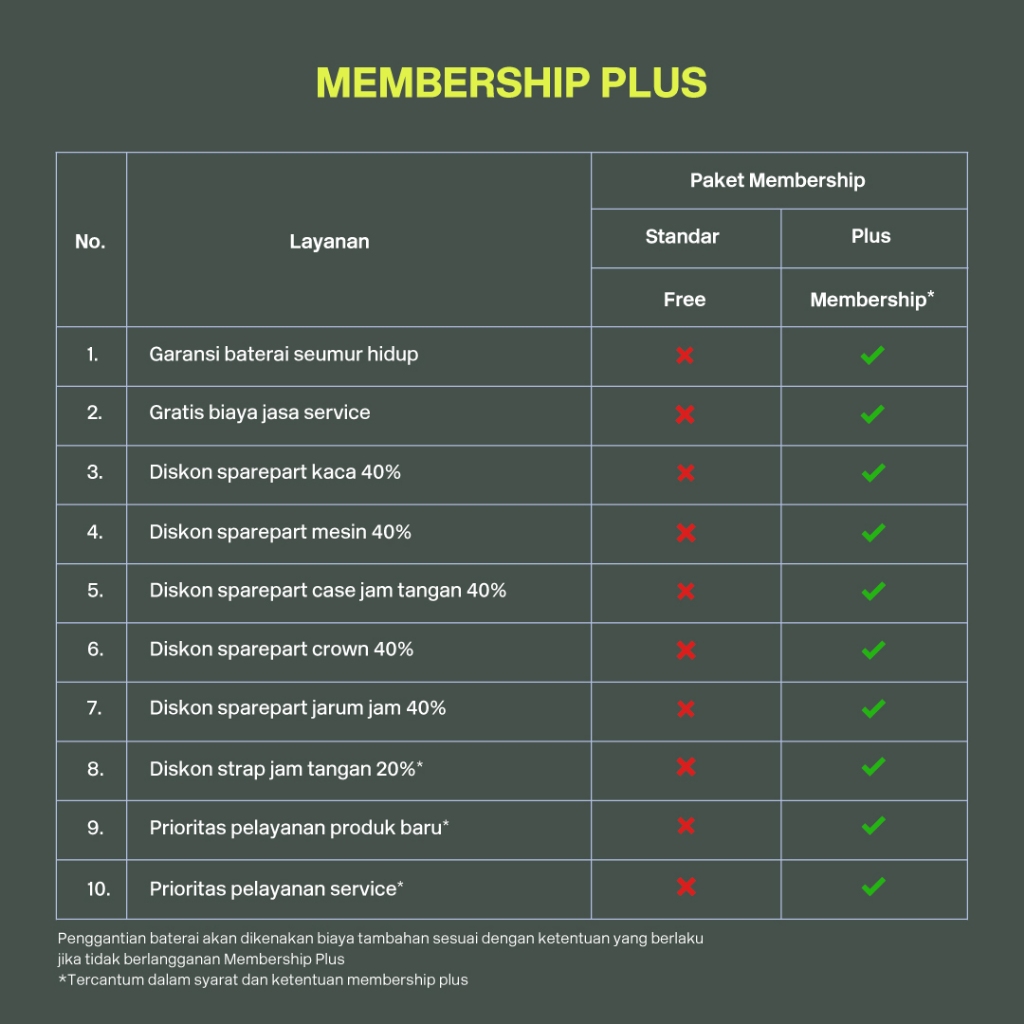The height and width of the screenshot is (1024, 1024).
Task: Click the green check for Diskon sparepart mesin 40%
Action: (873, 532)
